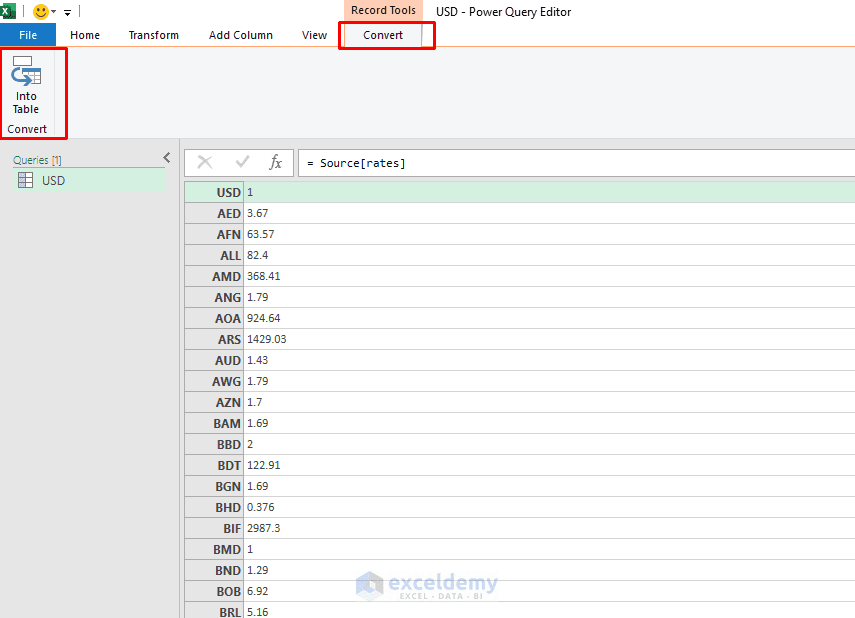Click the BRL value 5.16
855x618 pixels.
pos(257,612)
